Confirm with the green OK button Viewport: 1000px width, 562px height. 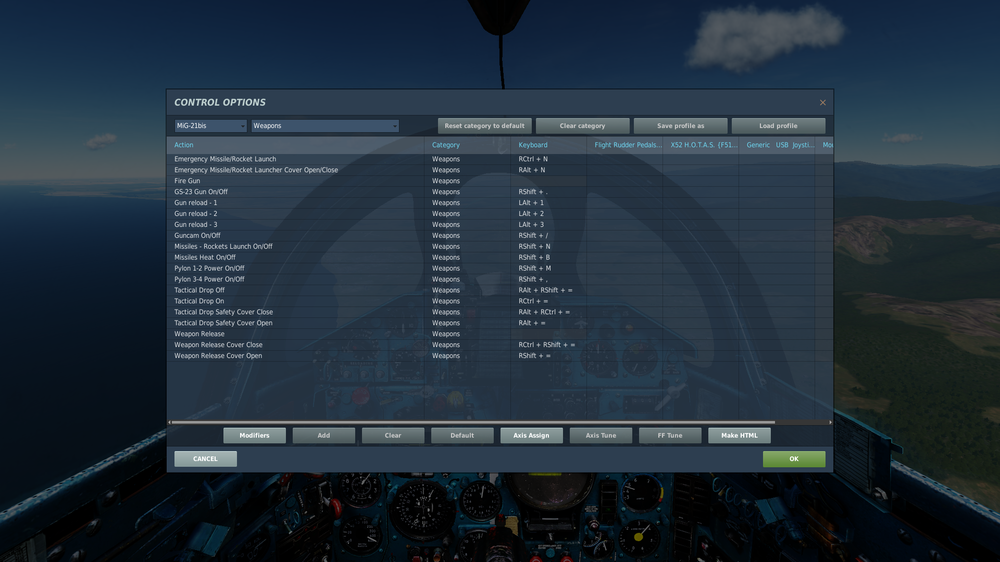pyautogui.click(x=794, y=459)
